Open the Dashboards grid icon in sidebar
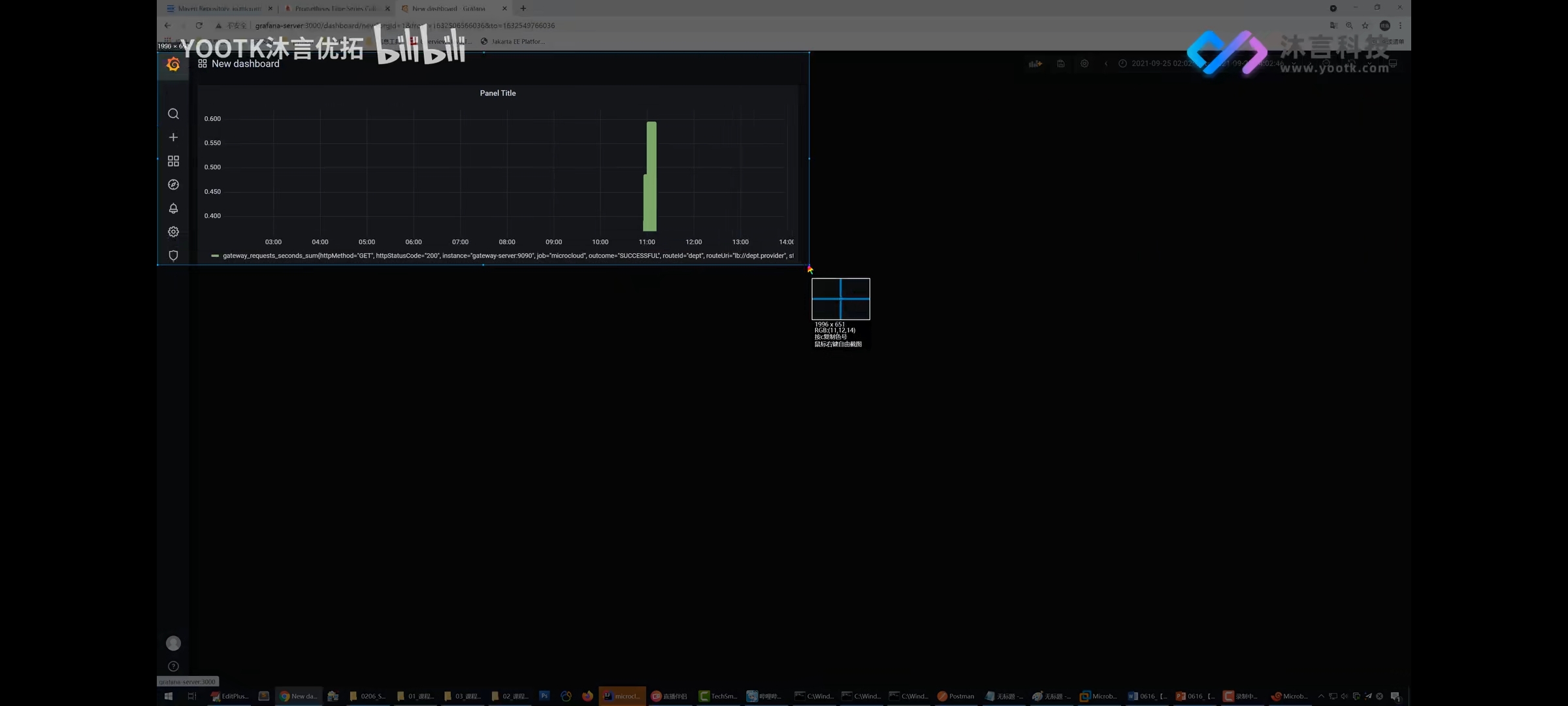1568x706 pixels. (173, 161)
